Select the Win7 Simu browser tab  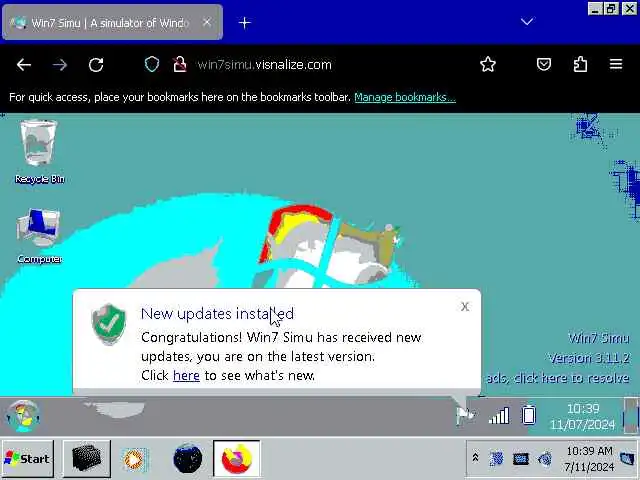click(x=112, y=22)
